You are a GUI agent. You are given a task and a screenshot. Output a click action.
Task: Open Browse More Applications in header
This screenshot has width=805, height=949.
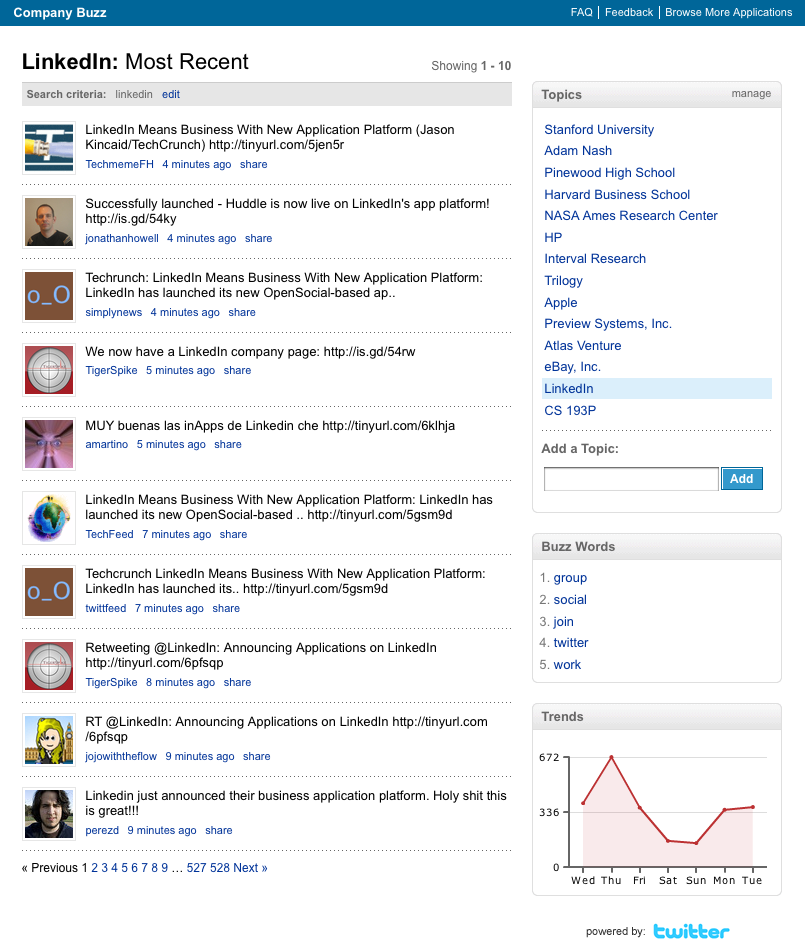coord(728,13)
